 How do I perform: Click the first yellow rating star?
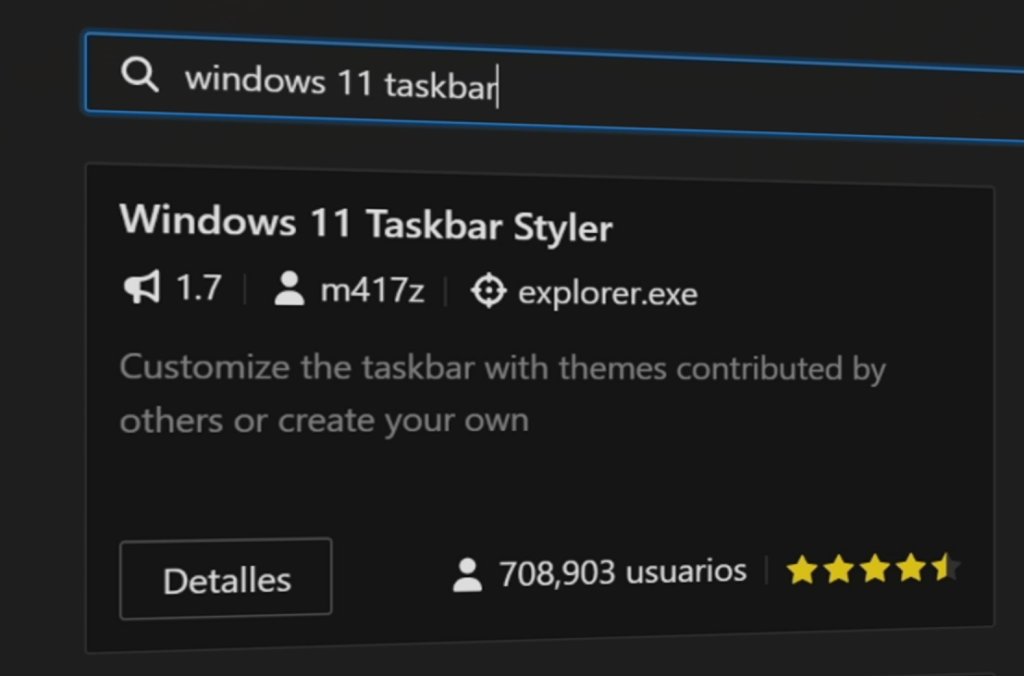[x=801, y=570]
